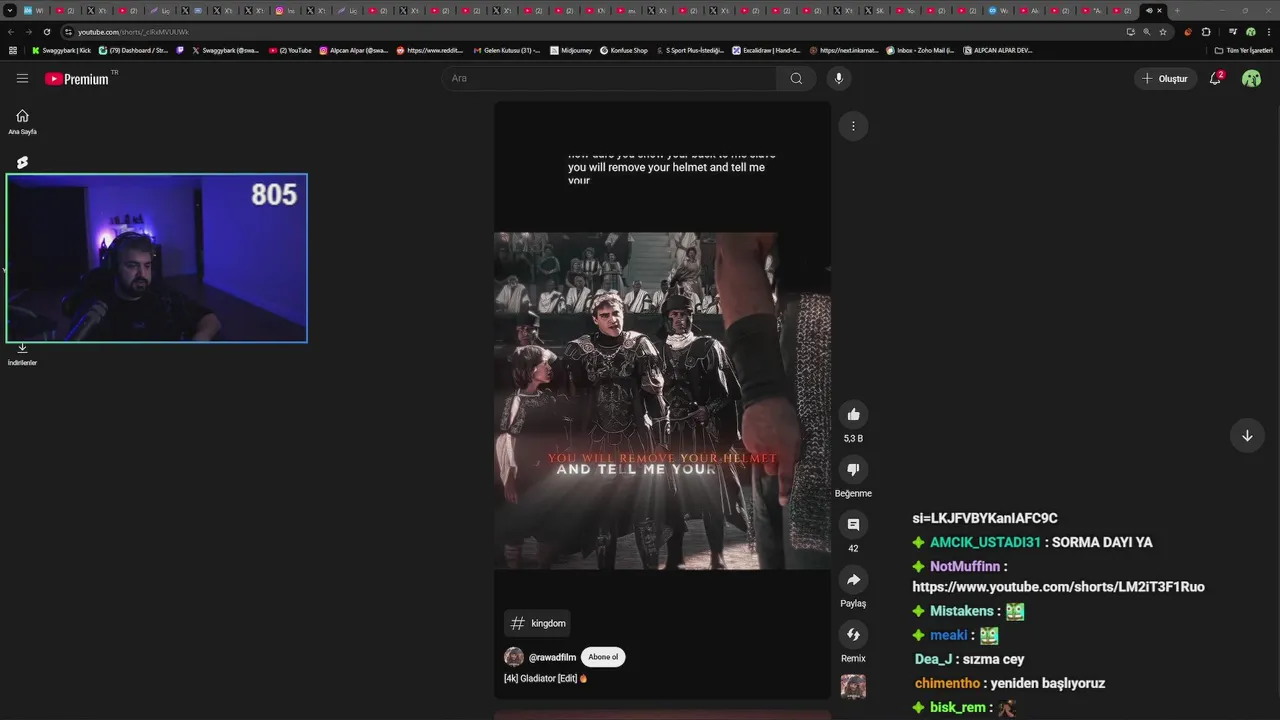Start voice search with microphone icon
This screenshot has height=720, width=1280.
(839, 78)
